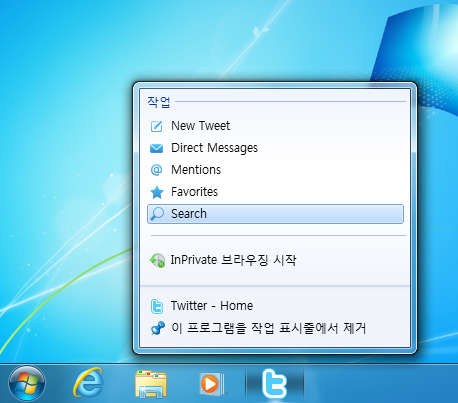The height and width of the screenshot is (403, 458).
Task: Start InPrivate 브라우징 시작 session
Action: [275, 260]
